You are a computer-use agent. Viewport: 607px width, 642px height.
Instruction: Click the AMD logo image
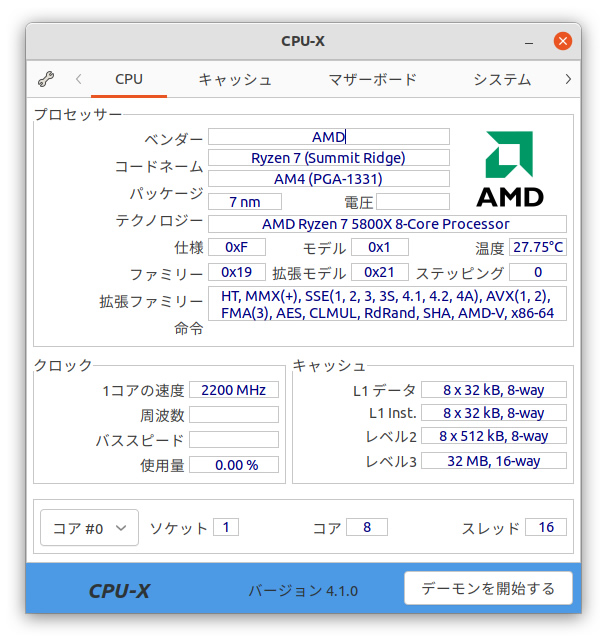click(510, 168)
